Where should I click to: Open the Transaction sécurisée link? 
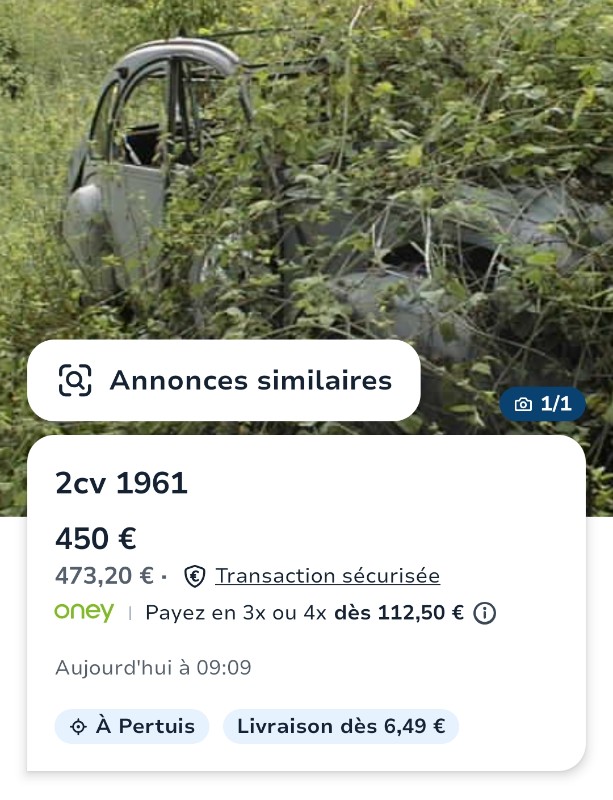[x=327, y=576]
